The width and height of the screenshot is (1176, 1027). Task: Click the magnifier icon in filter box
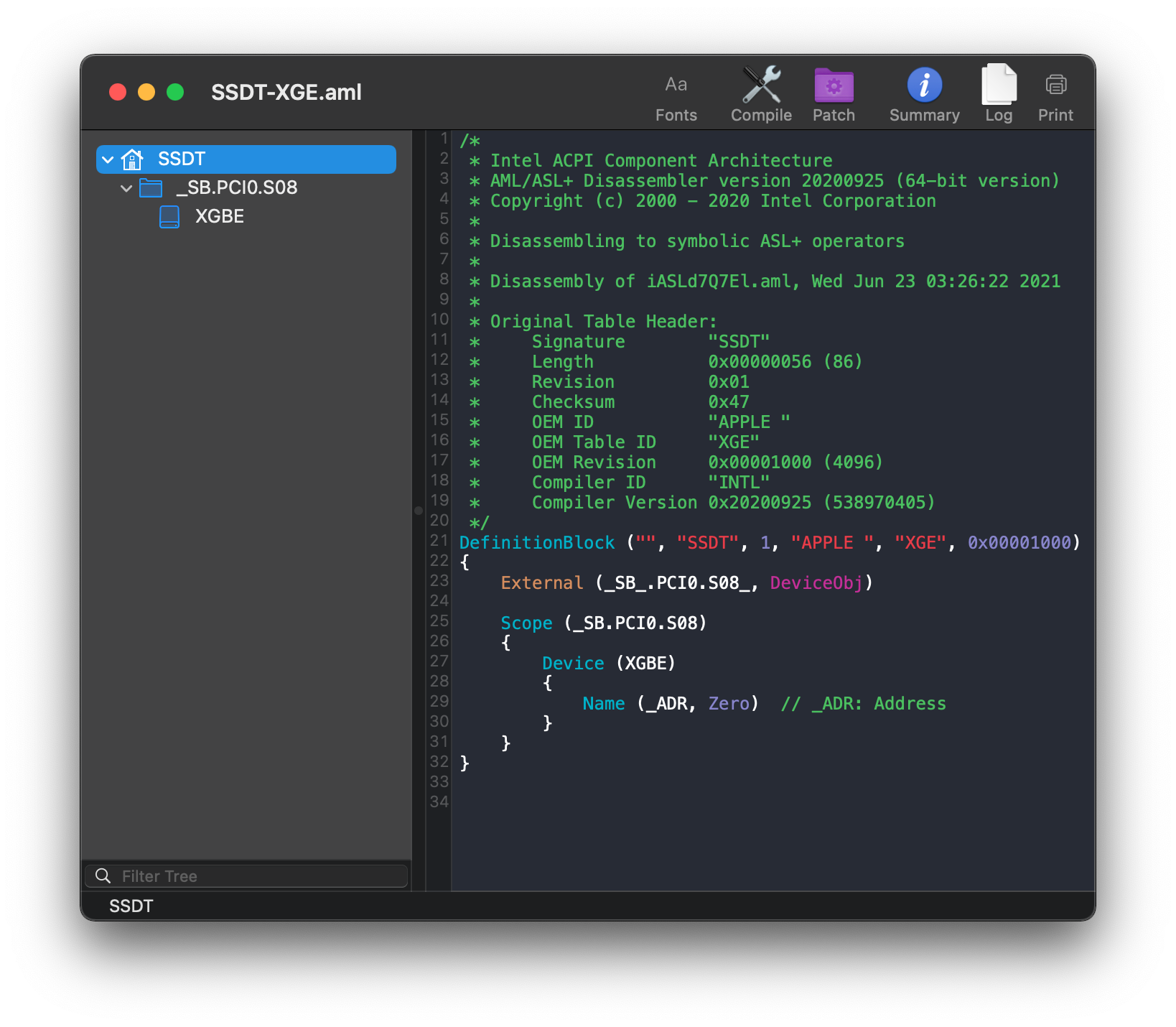click(103, 875)
